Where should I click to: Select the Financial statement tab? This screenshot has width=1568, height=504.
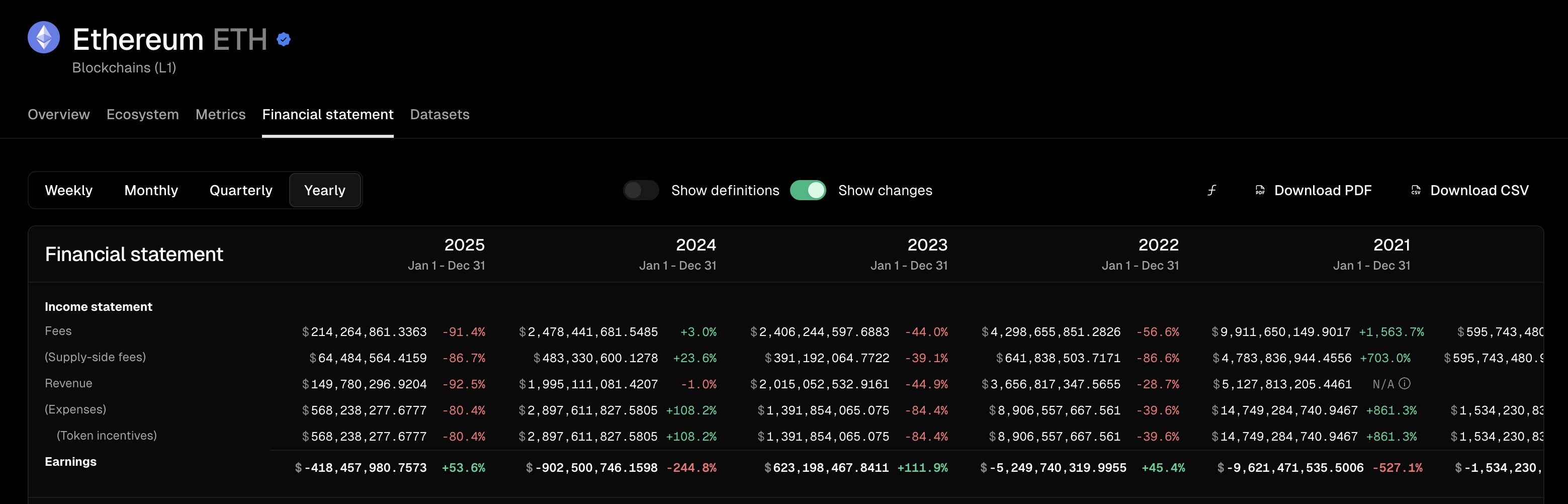[x=327, y=115]
